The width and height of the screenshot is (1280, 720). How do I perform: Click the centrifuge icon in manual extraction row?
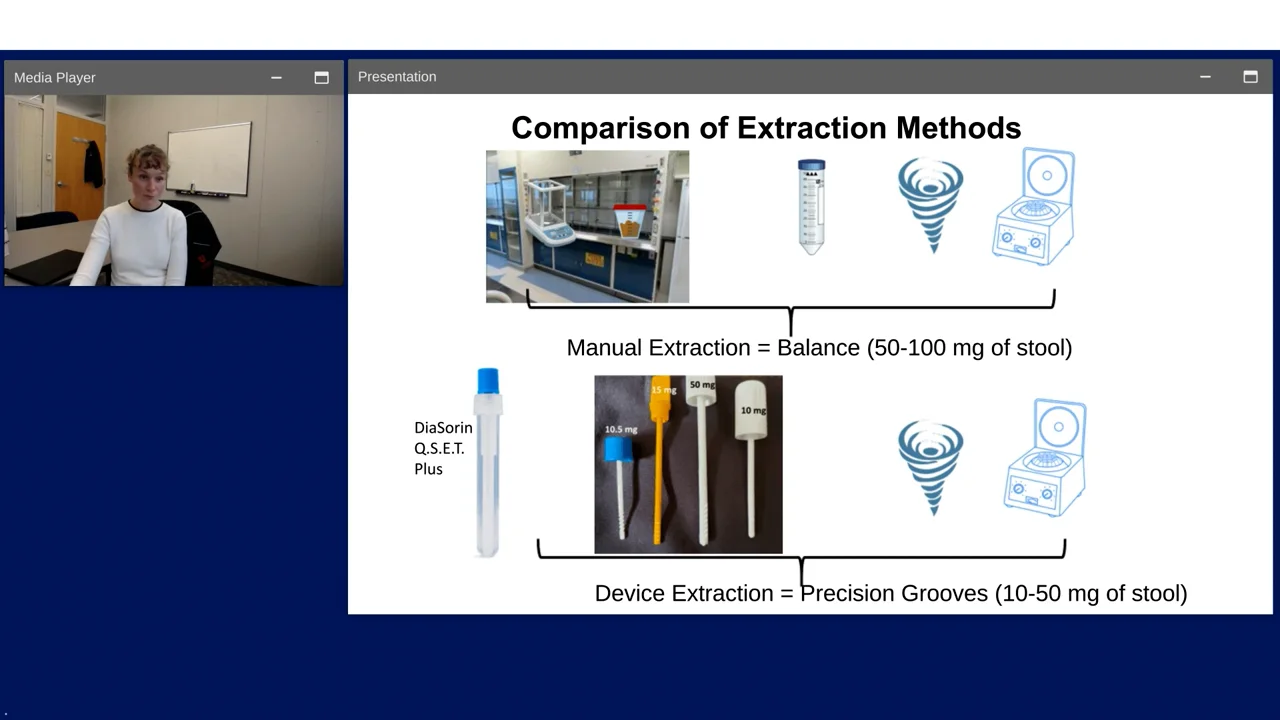(1034, 206)
